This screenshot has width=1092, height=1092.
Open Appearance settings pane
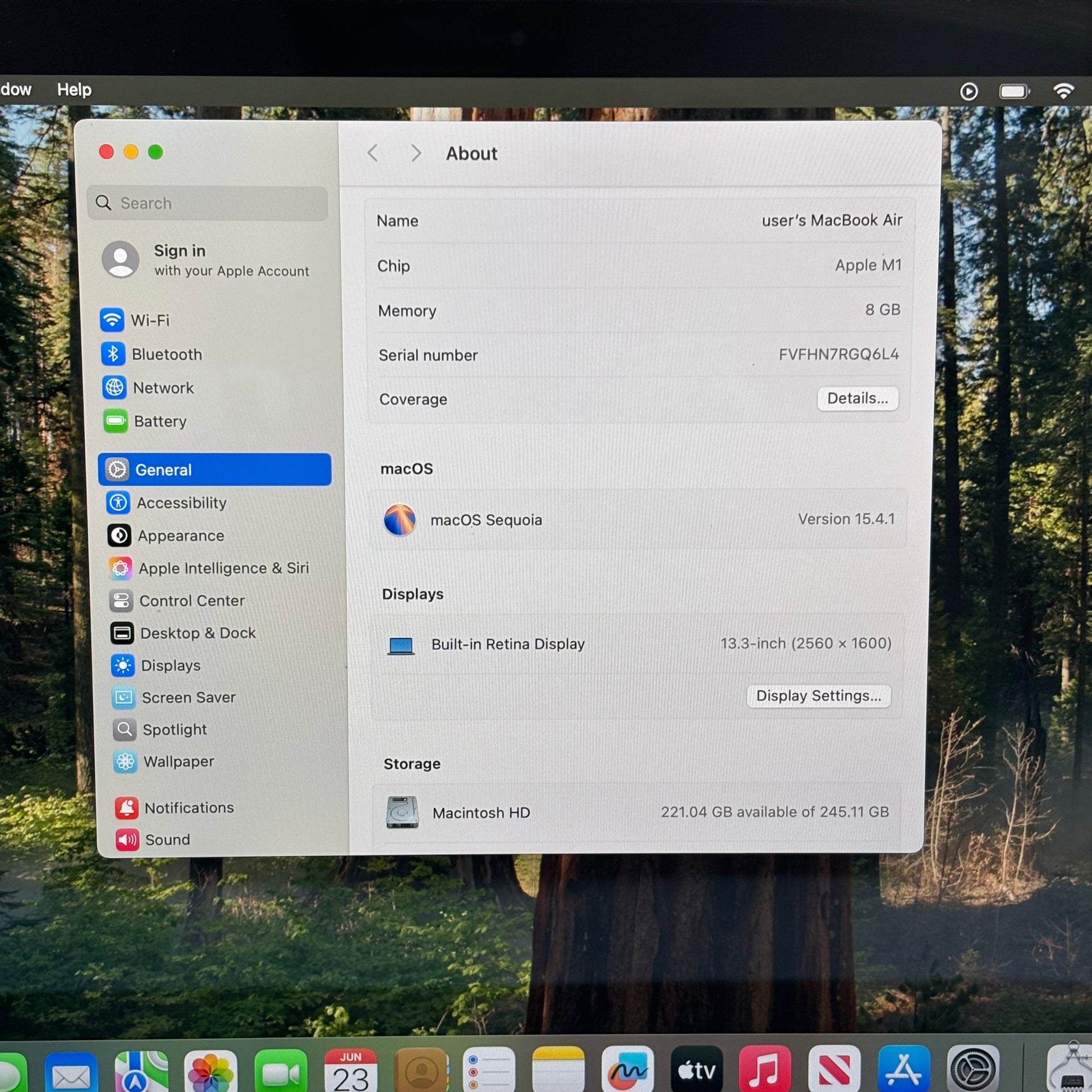(166, 535)
